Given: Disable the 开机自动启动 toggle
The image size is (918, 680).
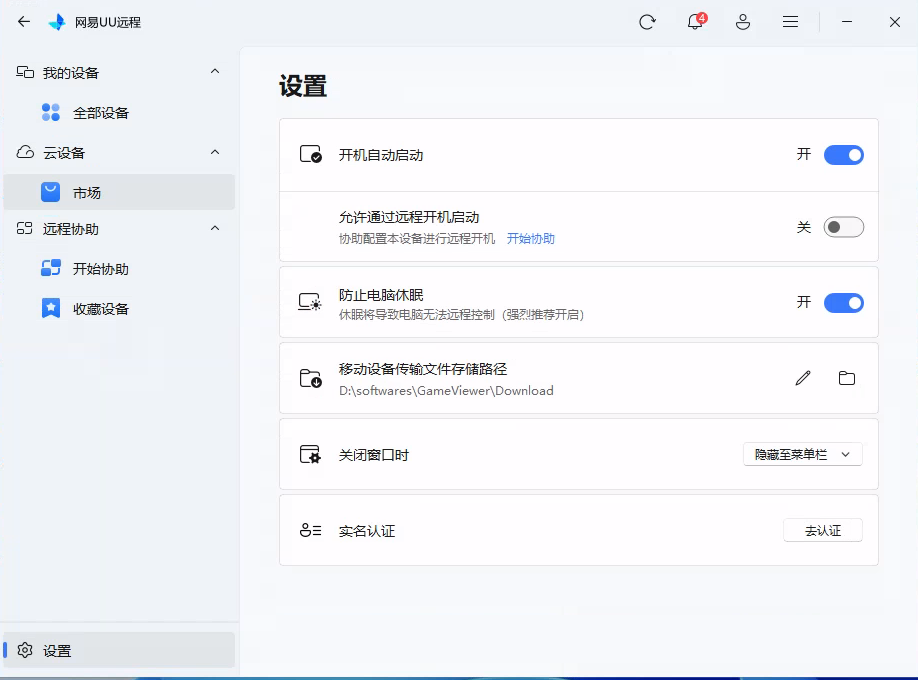Looking at the screenshot, I should coord(843,155).
